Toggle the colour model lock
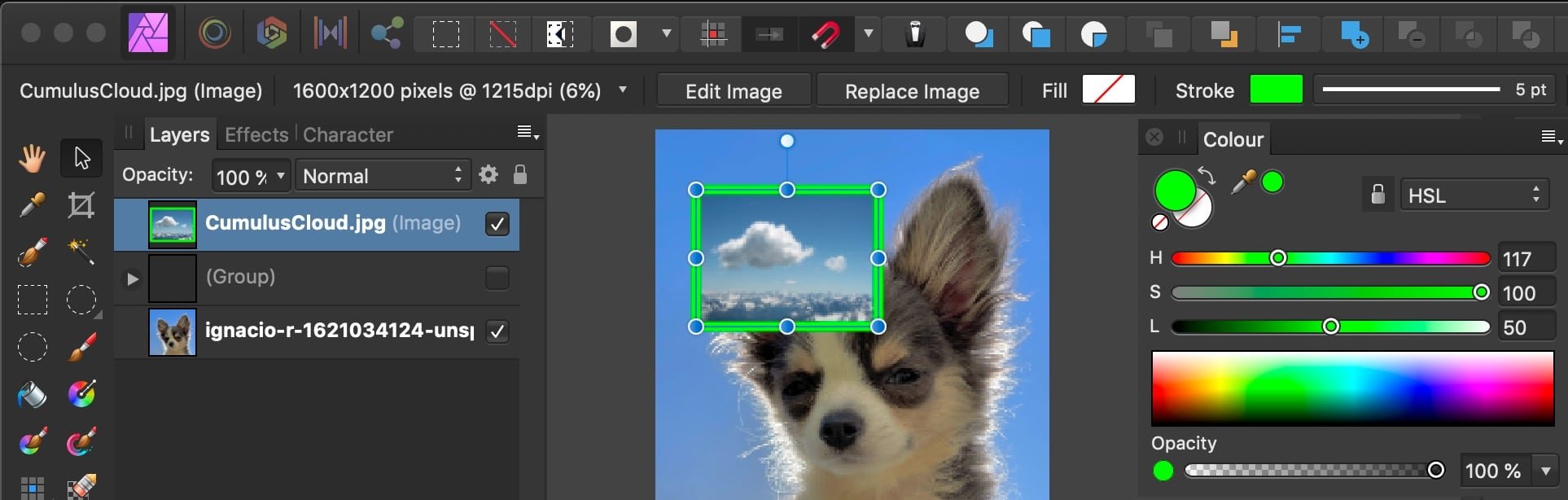 (1377, 195)
